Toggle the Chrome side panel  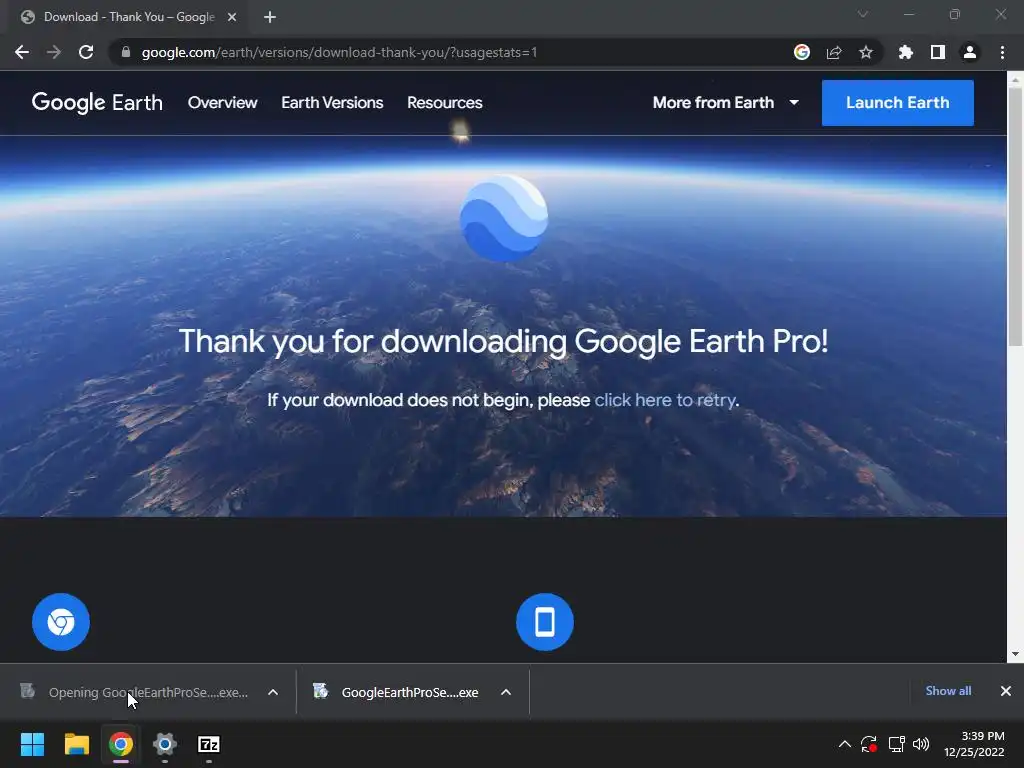tap(938, 52)
